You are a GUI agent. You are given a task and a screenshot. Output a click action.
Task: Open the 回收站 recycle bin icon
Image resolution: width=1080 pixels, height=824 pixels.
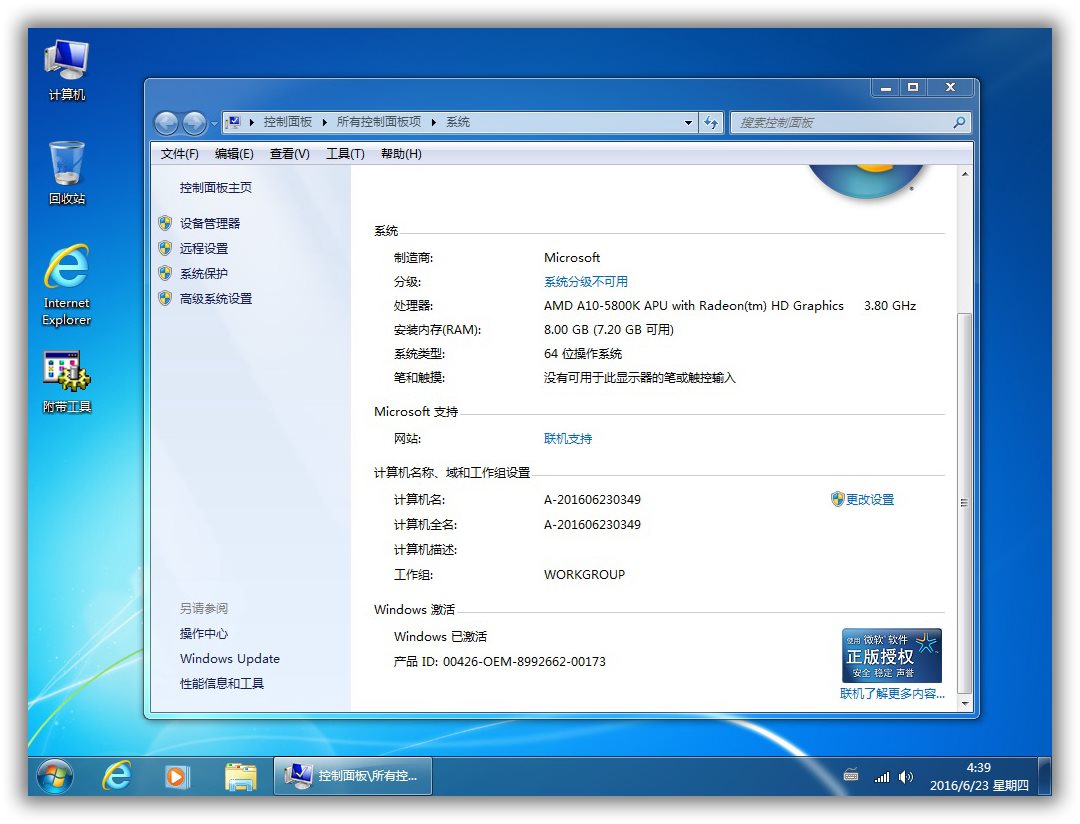(x=66, y=173)
